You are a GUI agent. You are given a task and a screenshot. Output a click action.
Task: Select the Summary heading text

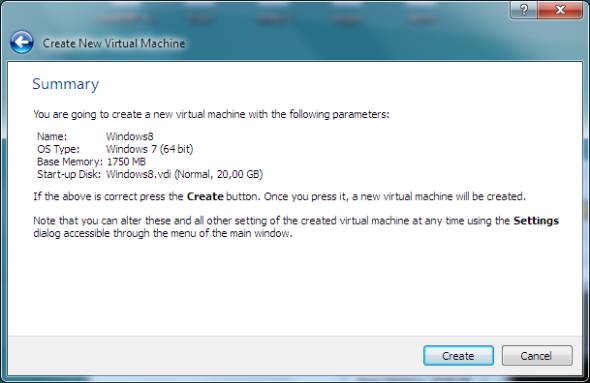point(65,84)
